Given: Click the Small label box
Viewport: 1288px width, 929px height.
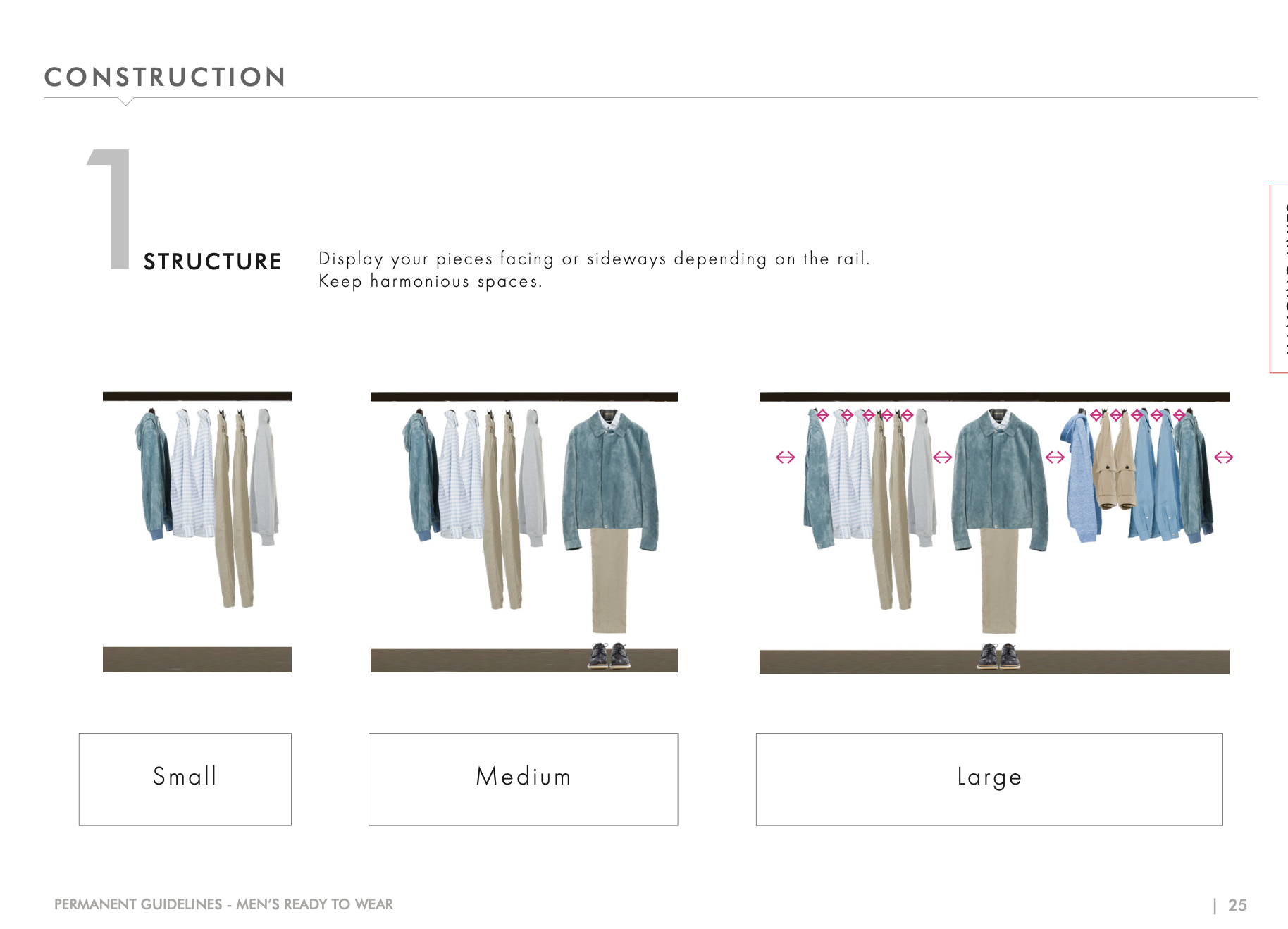Looking at the screenshot, I should point(185,779).
